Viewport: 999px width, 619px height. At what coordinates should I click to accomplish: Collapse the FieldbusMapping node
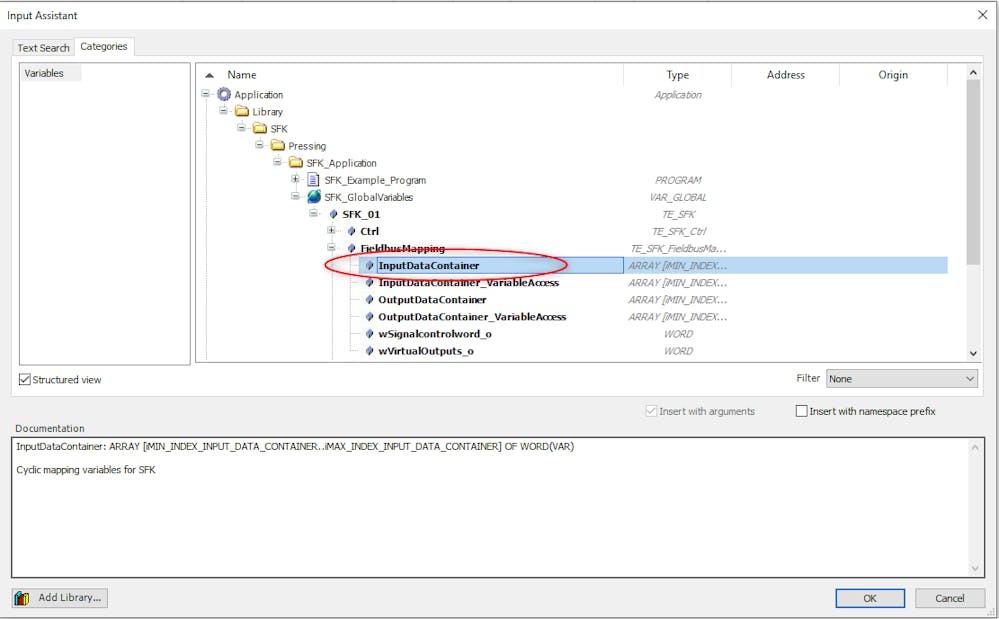pyautogui.click(x=331, y=248)
